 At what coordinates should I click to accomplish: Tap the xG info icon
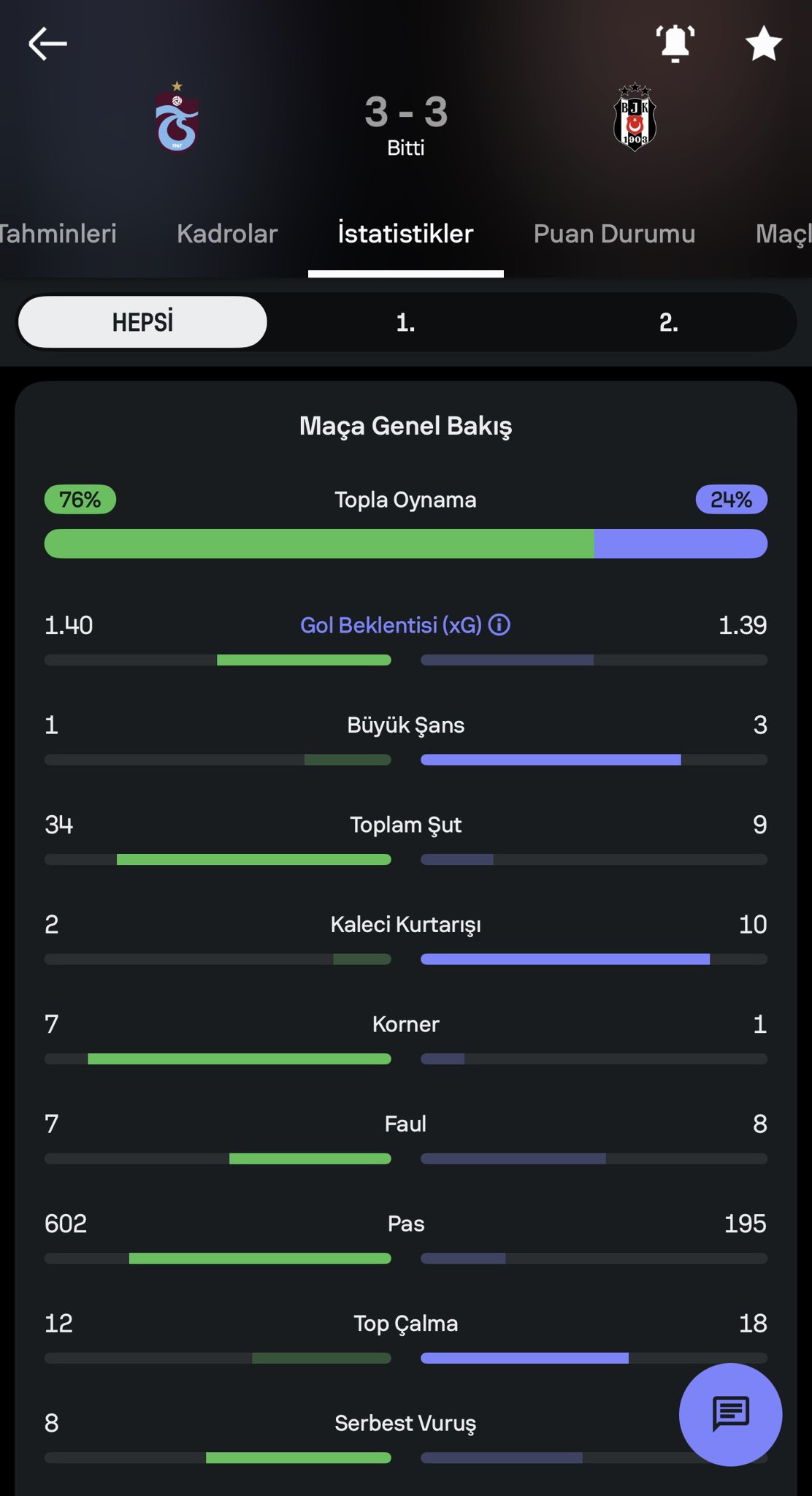point(499,625)
